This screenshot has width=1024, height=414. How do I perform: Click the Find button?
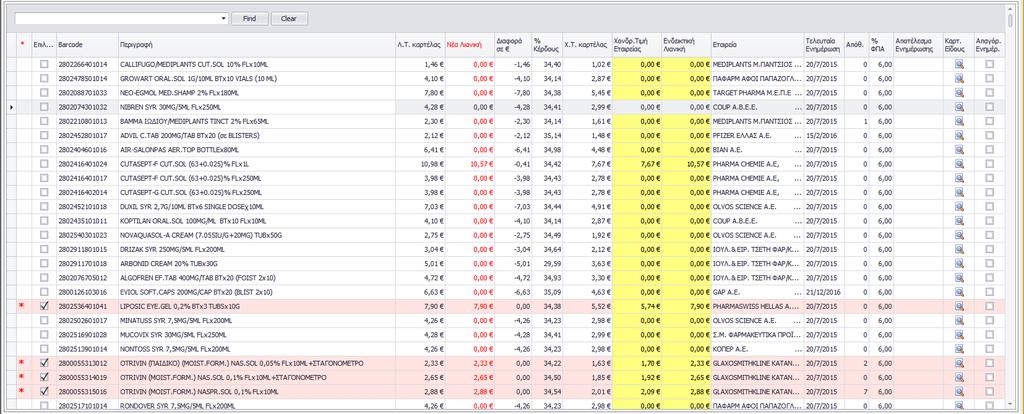(249, 18)
